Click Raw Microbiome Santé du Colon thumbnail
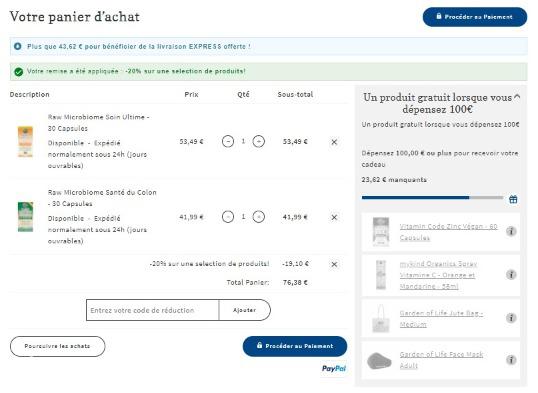This screenshot has height=393, width=538. click(x=25, y=217)
